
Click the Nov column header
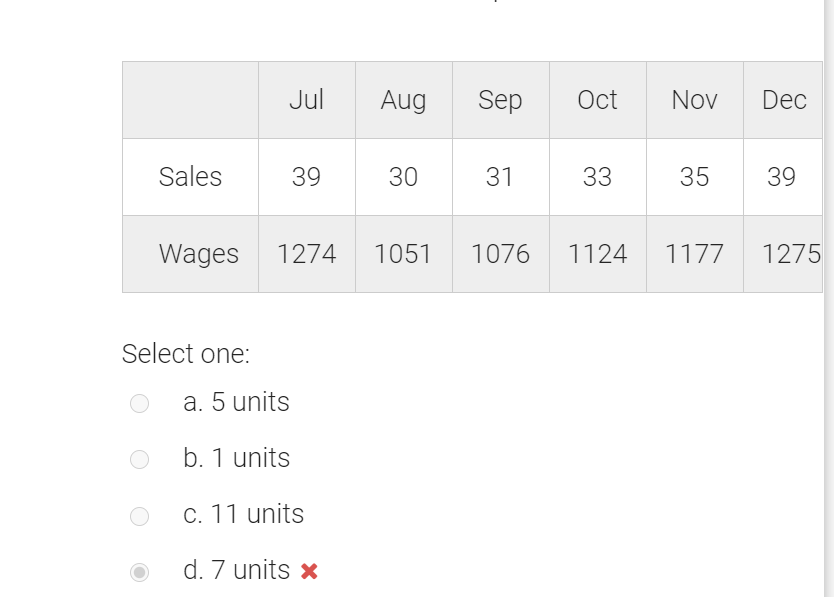(694, 100)
